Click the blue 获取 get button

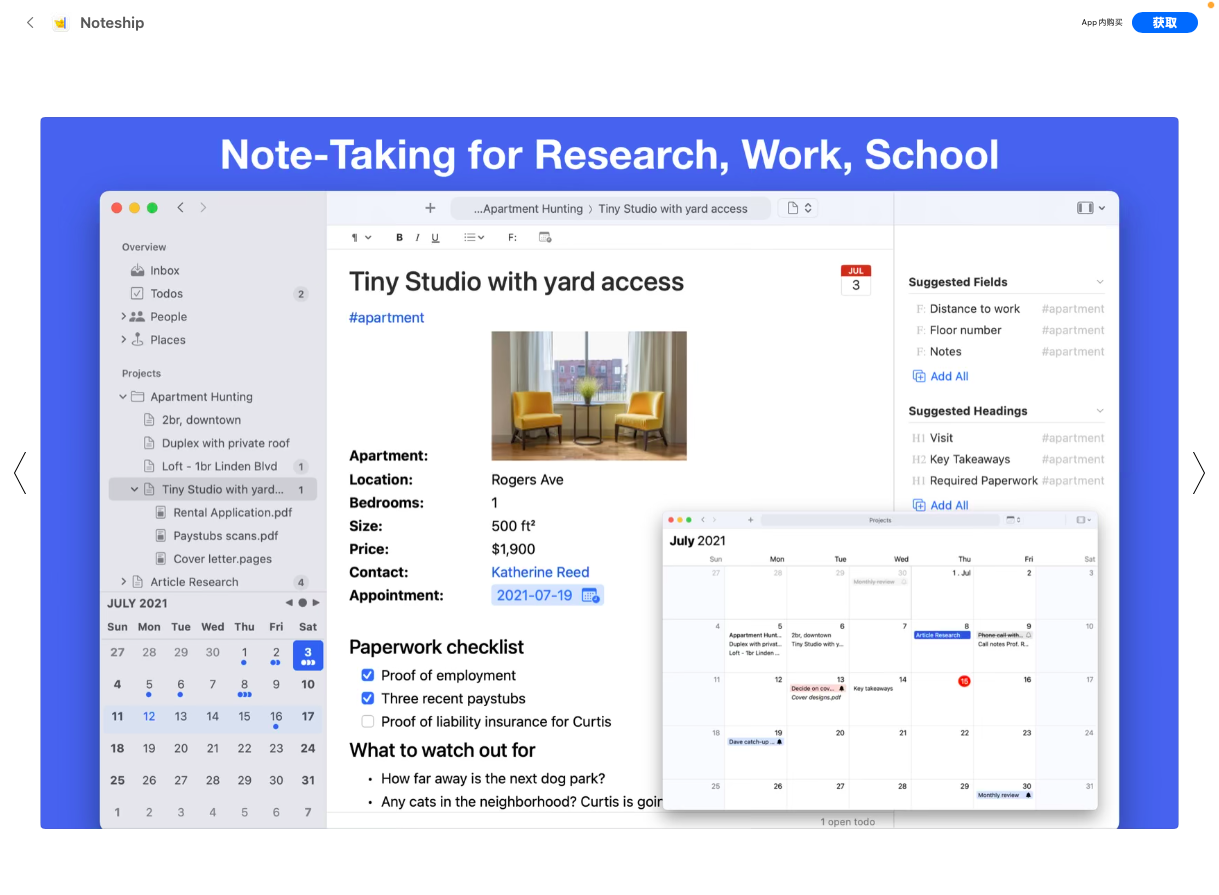(x=1164, y=22)
